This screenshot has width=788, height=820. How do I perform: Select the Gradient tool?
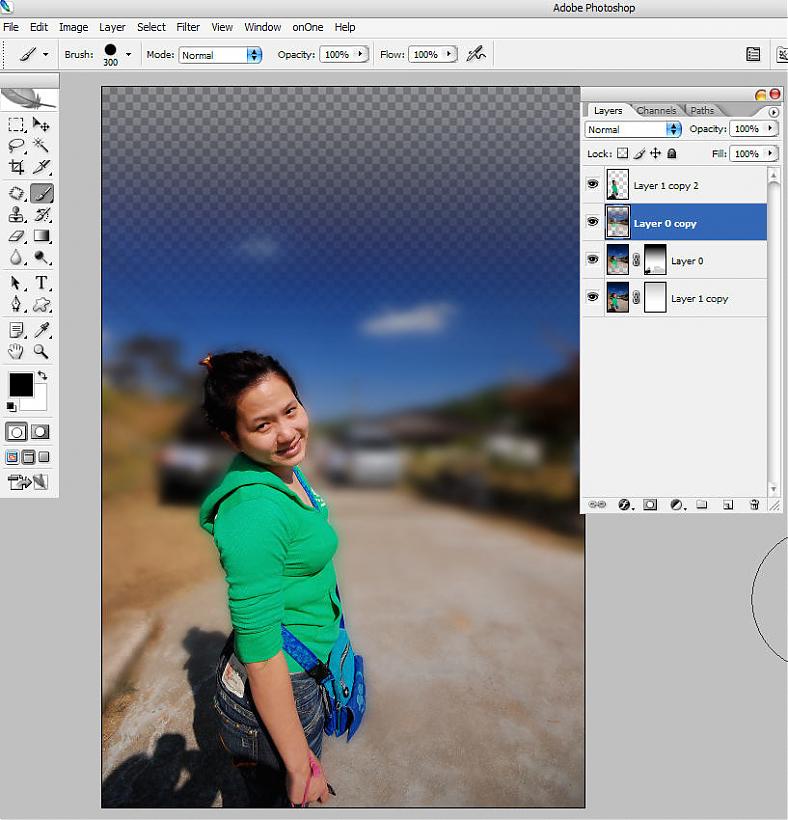[x=41, y=236]
